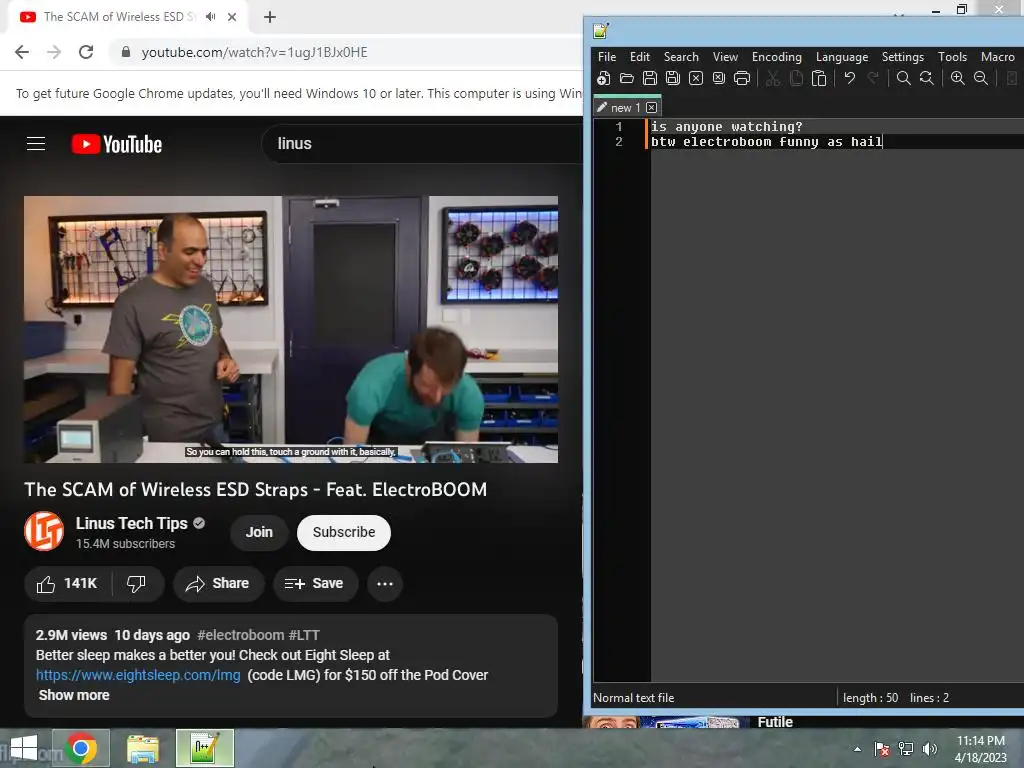
Task: Open the Linus Tech Tips channel name
Action: coord(131,524)
